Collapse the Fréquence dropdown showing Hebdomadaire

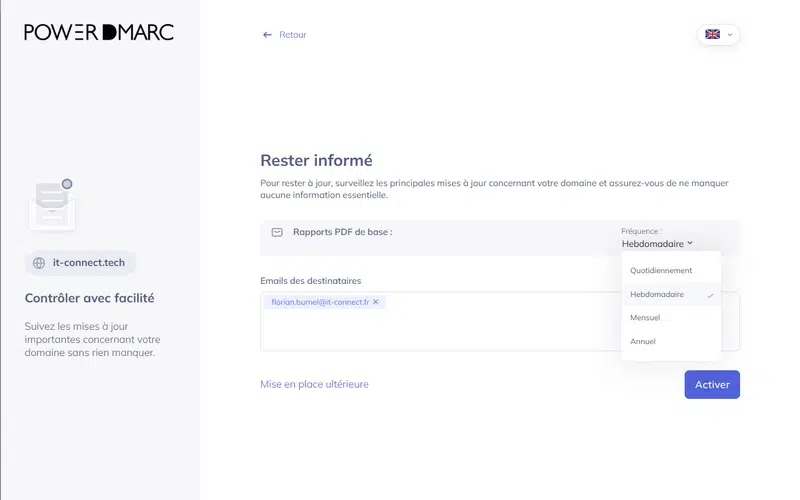[657, 243]
